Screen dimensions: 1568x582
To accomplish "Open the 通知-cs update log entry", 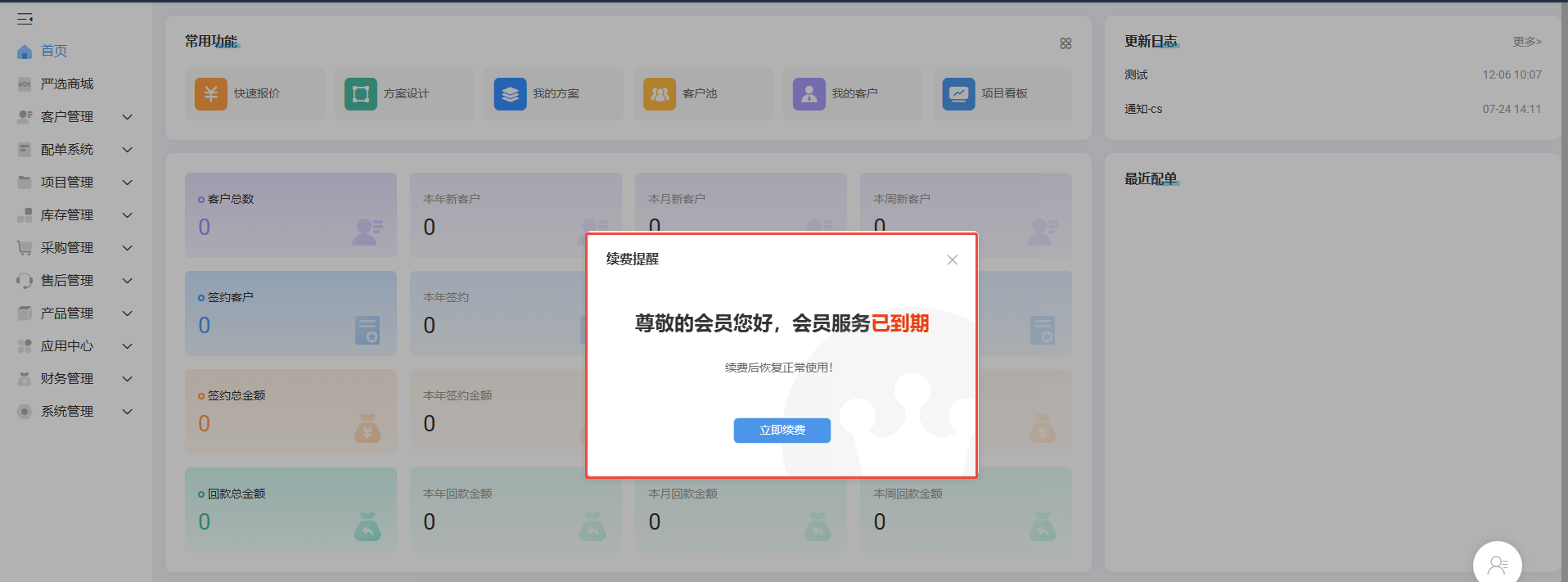I will (1143, 109).
